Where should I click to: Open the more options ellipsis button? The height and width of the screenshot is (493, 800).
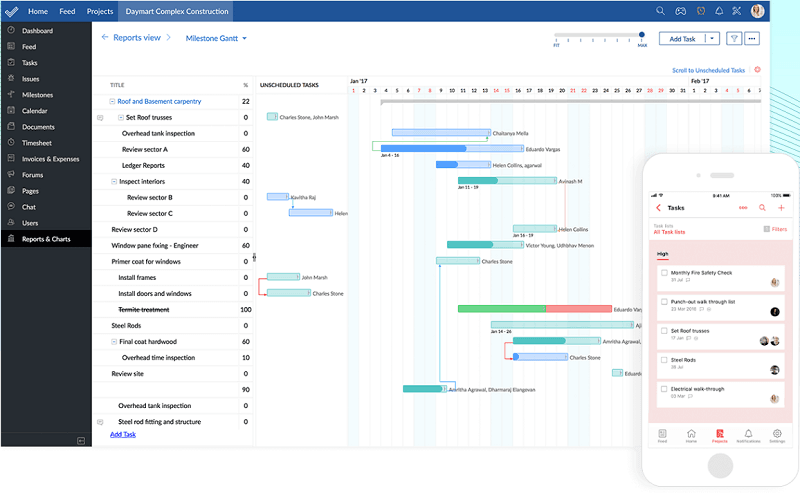[x=752, y=38]
